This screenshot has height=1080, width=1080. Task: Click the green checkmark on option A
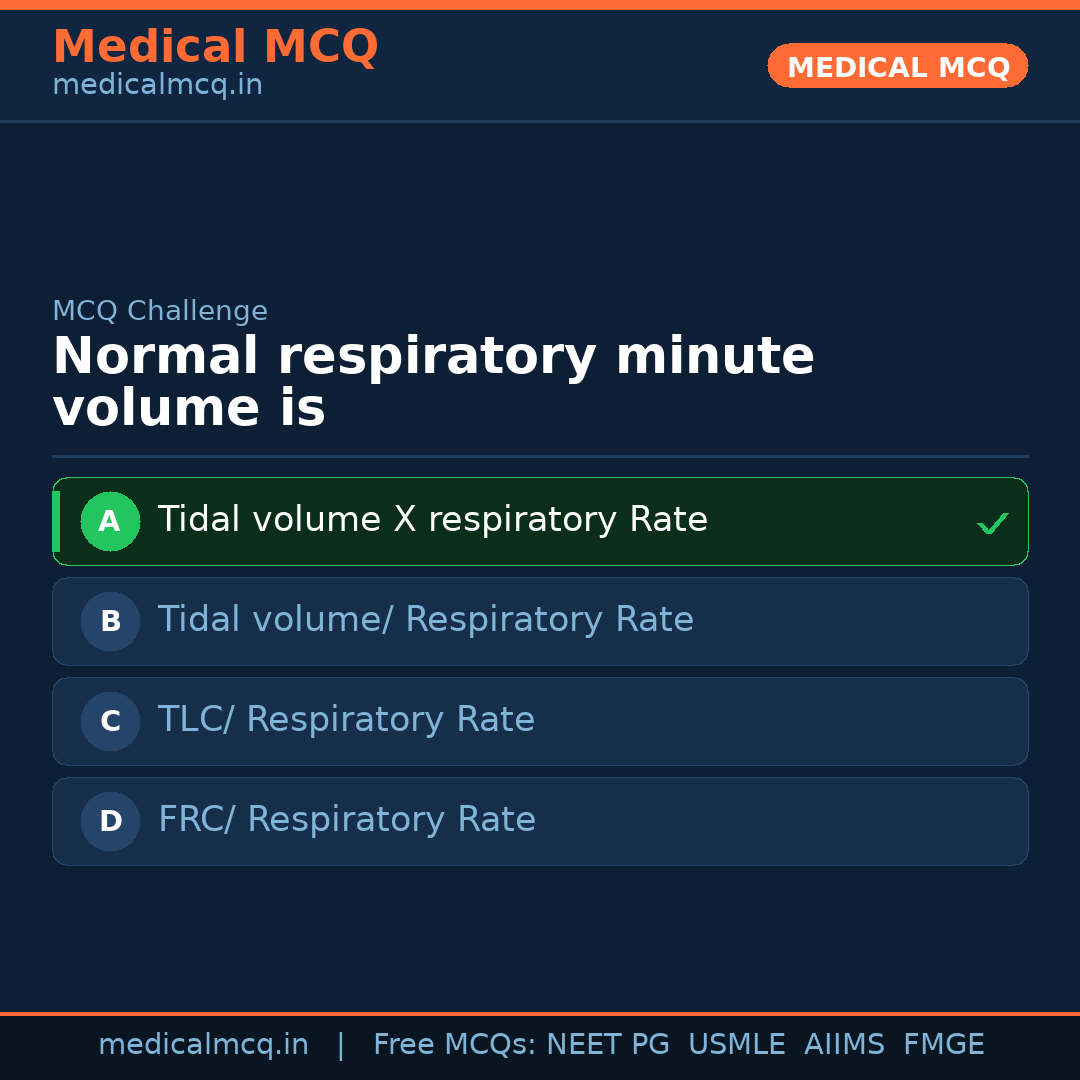point(992,523)
